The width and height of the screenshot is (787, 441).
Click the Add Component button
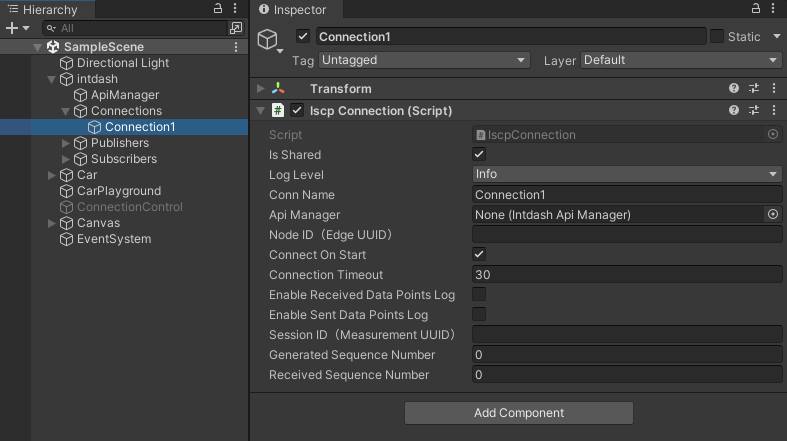pos(518,413)
